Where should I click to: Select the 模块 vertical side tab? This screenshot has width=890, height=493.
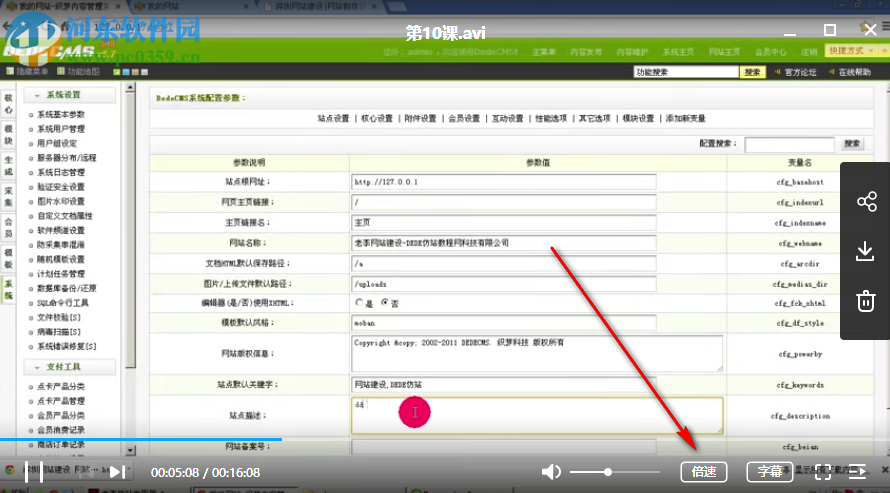click(x=9, y=134)
